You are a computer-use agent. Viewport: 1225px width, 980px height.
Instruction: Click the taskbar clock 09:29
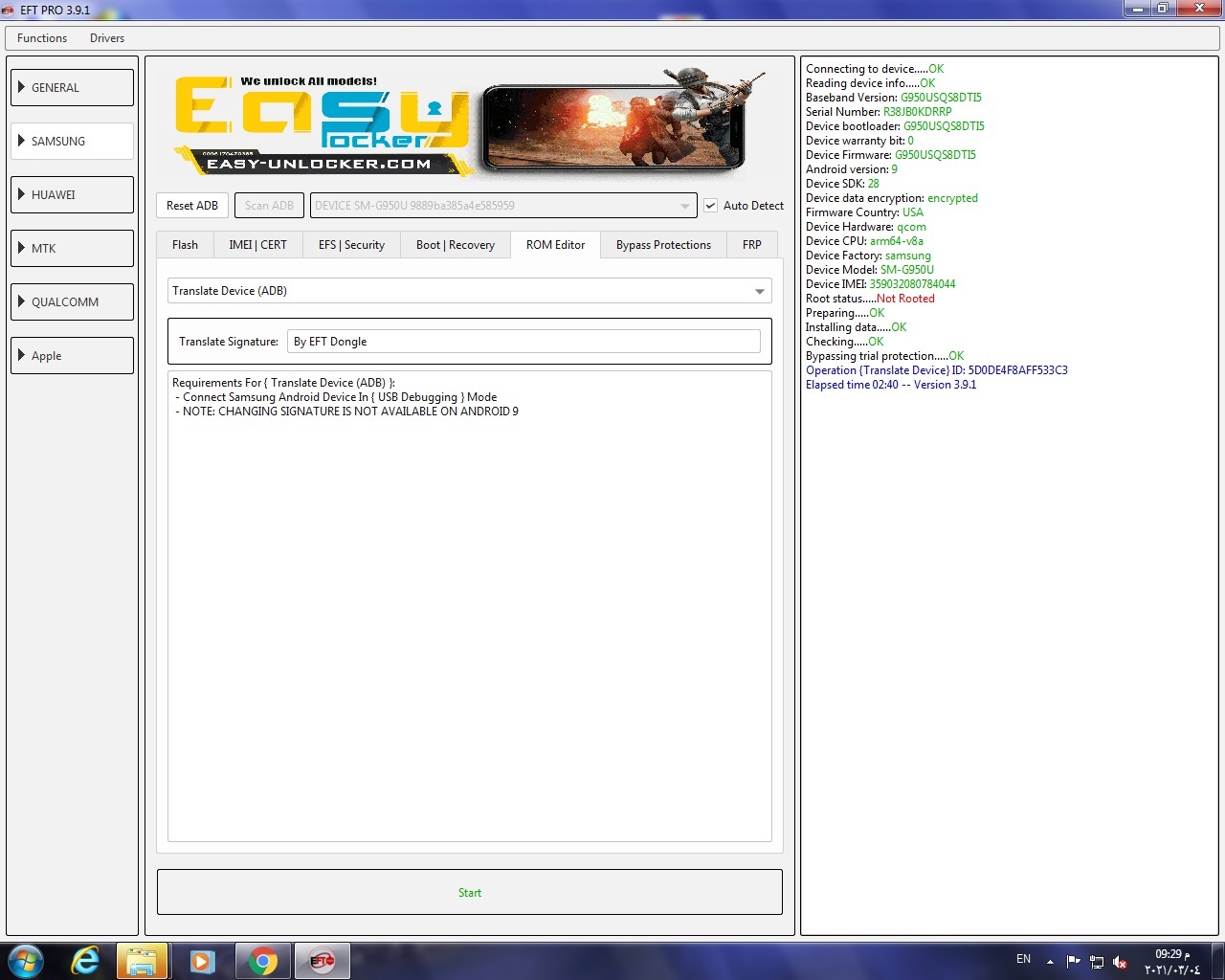point(1172,962)
